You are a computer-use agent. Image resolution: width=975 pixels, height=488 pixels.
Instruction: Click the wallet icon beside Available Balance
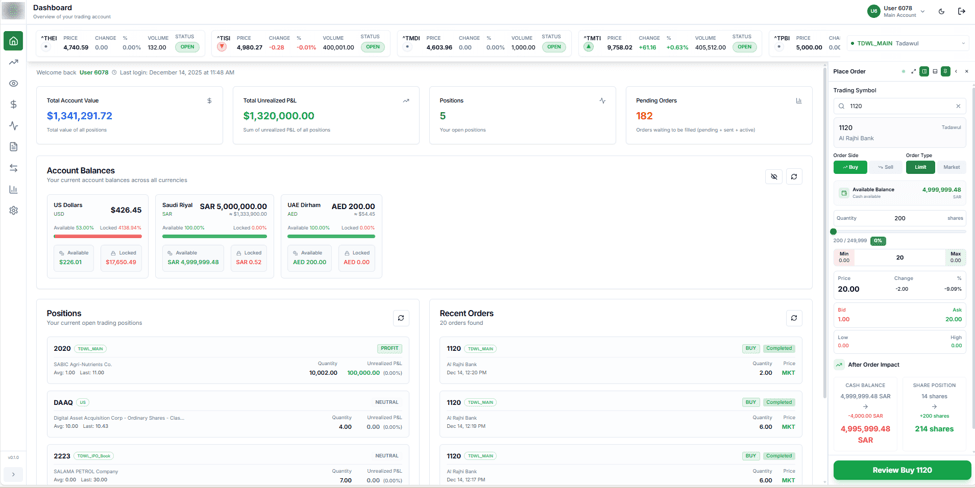click(x=844, y=193)
